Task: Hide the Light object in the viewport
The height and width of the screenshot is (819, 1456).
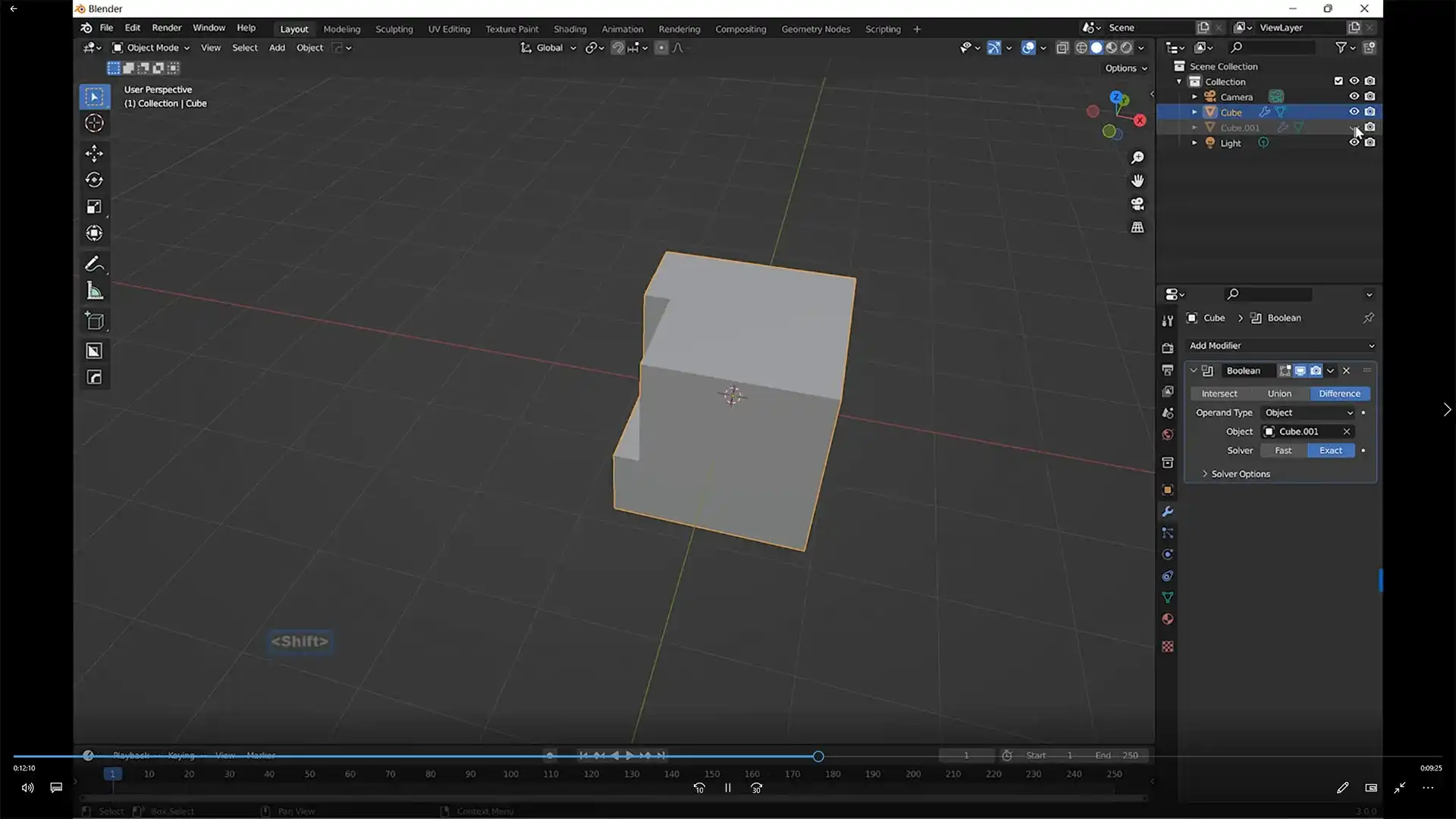Action: point(1355,143)
